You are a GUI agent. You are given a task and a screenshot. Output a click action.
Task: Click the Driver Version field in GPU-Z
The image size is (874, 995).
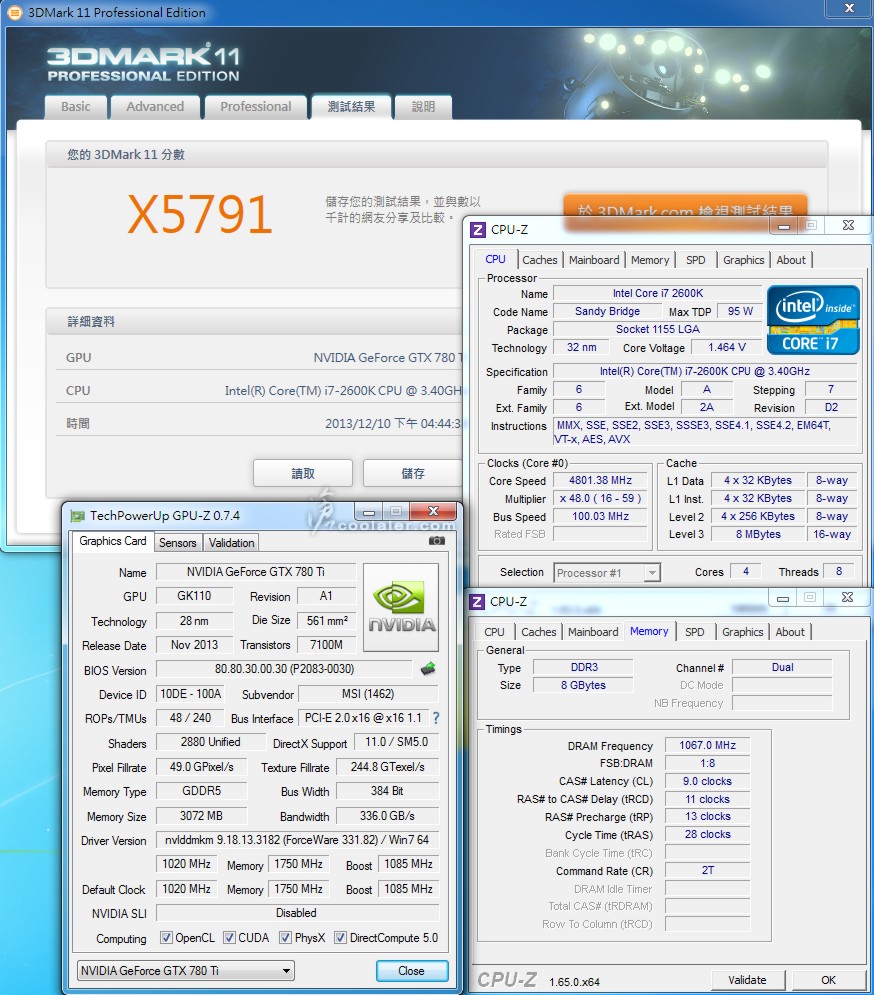point(297,840)
